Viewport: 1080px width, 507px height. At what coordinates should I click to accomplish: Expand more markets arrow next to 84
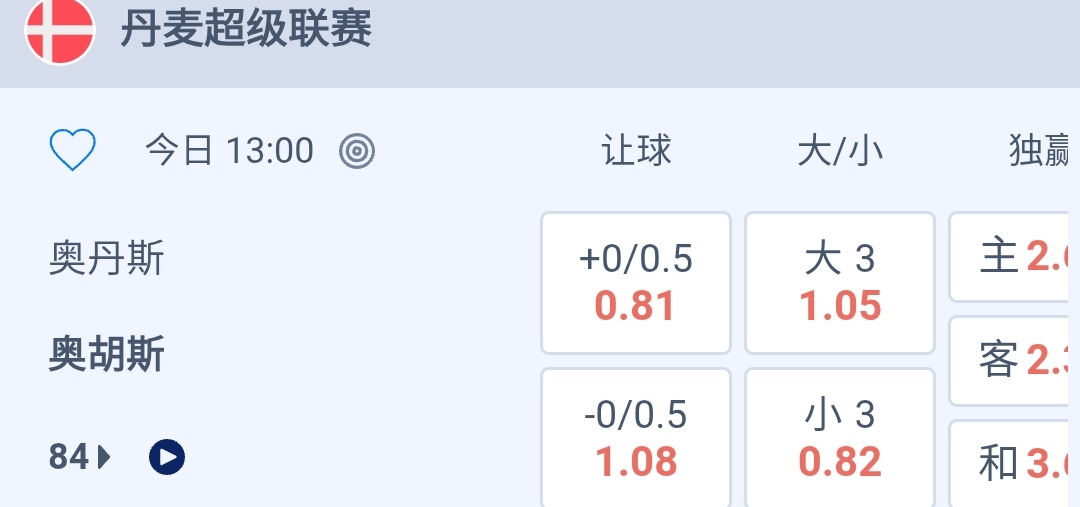pos(105,457)
